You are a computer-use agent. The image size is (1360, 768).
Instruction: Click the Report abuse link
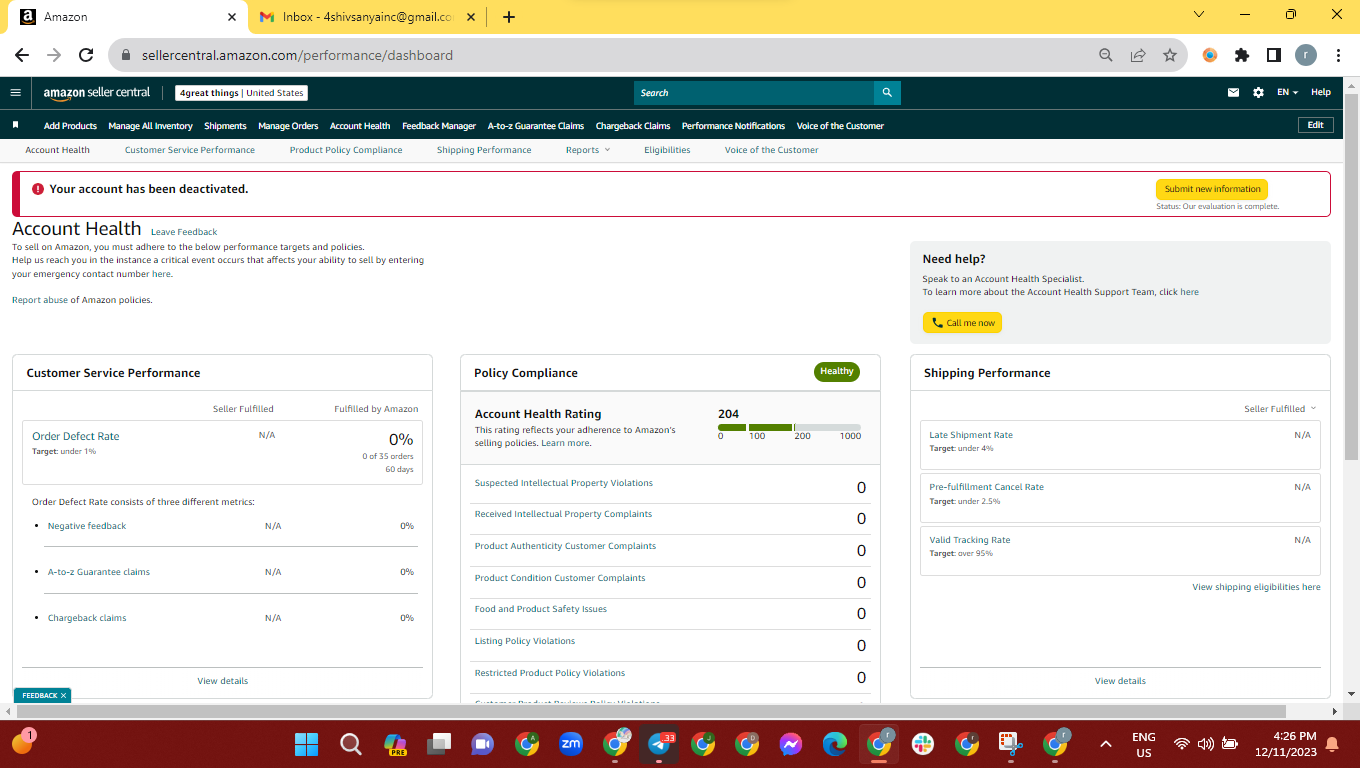(x=40, y=300)
